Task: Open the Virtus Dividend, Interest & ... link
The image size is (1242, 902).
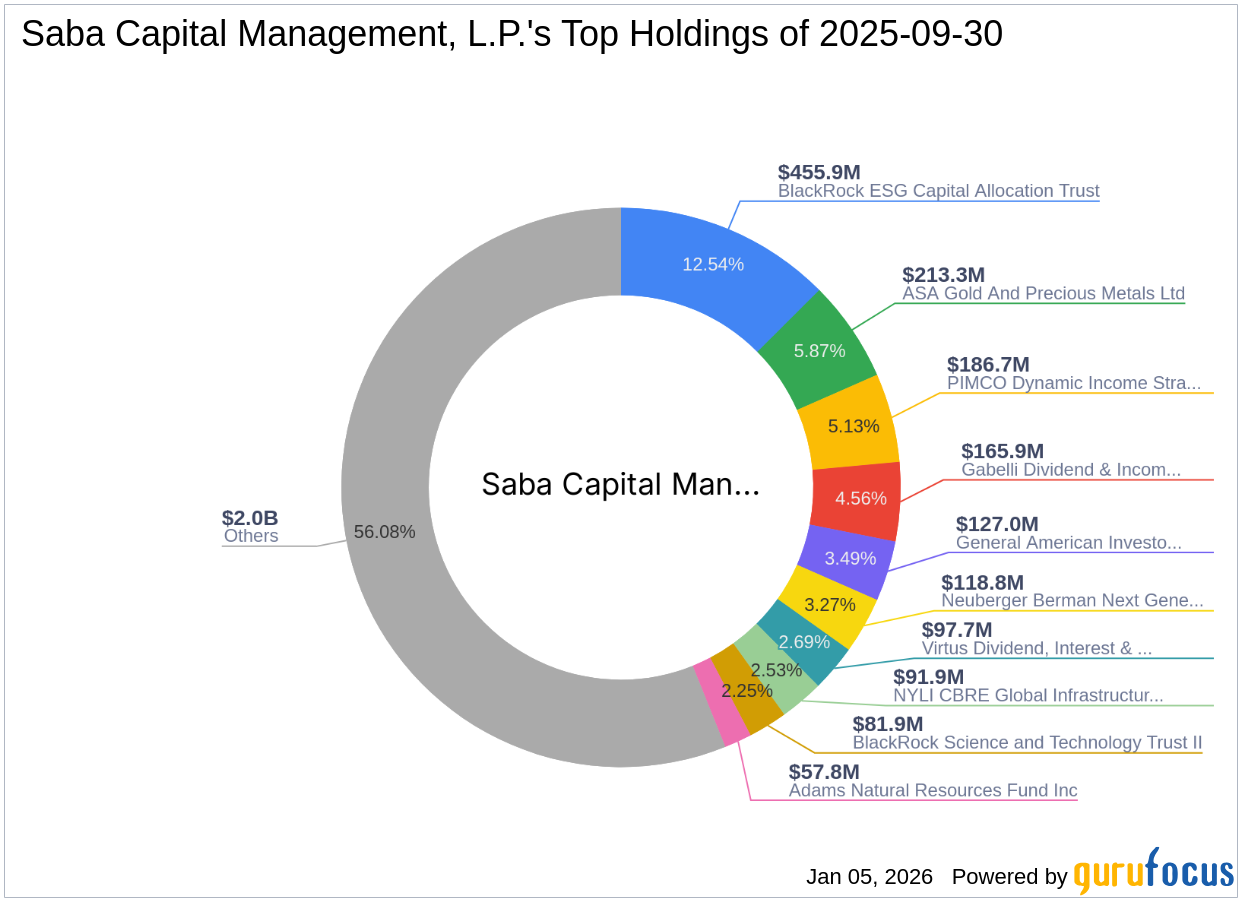Action: pyautogui.click(x=1036, y=648)
